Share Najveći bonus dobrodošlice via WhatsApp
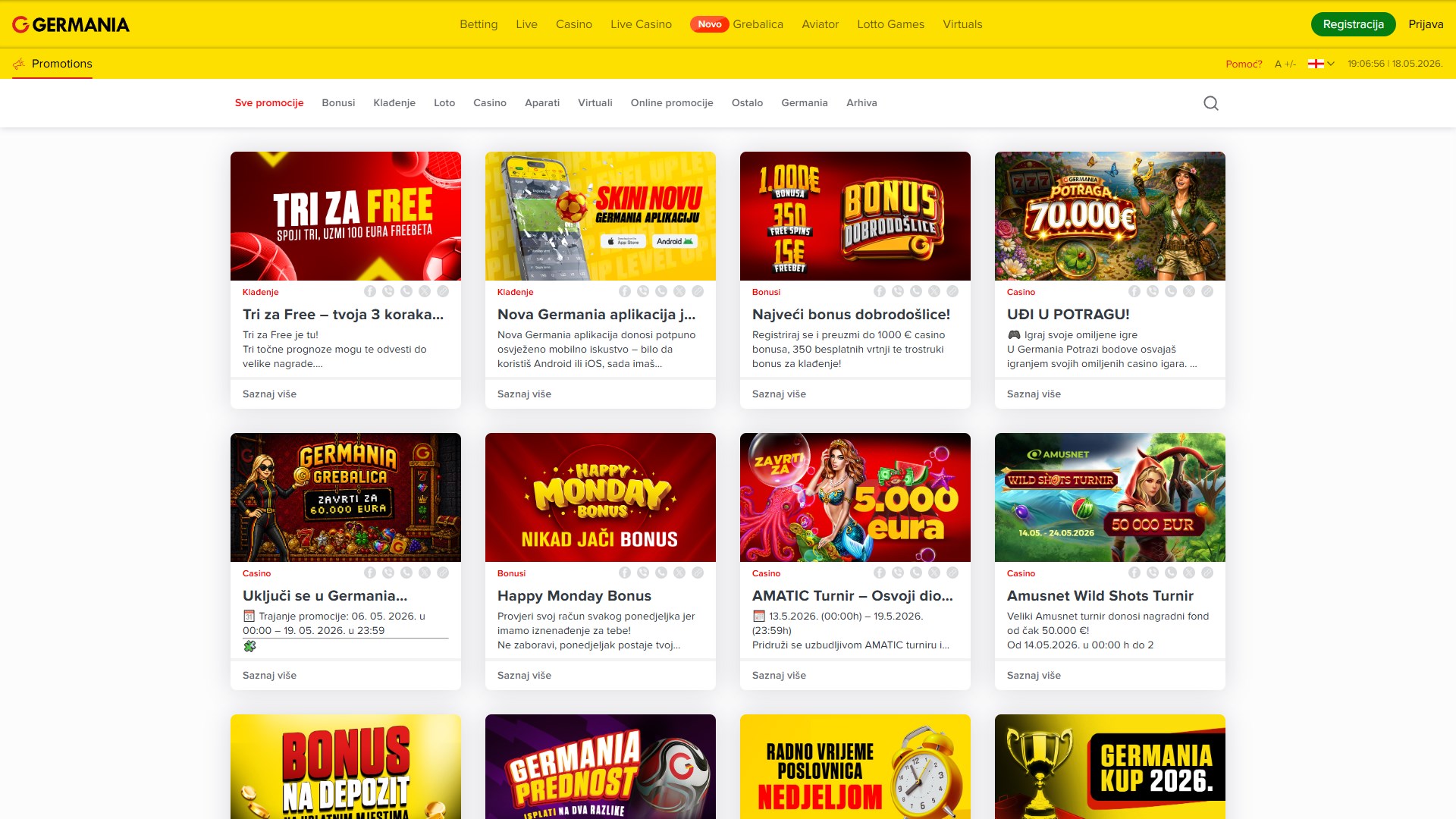Image resolution: width=1456 pixels, height=819 pixels. pyautogui.click(x=916, y=291)
